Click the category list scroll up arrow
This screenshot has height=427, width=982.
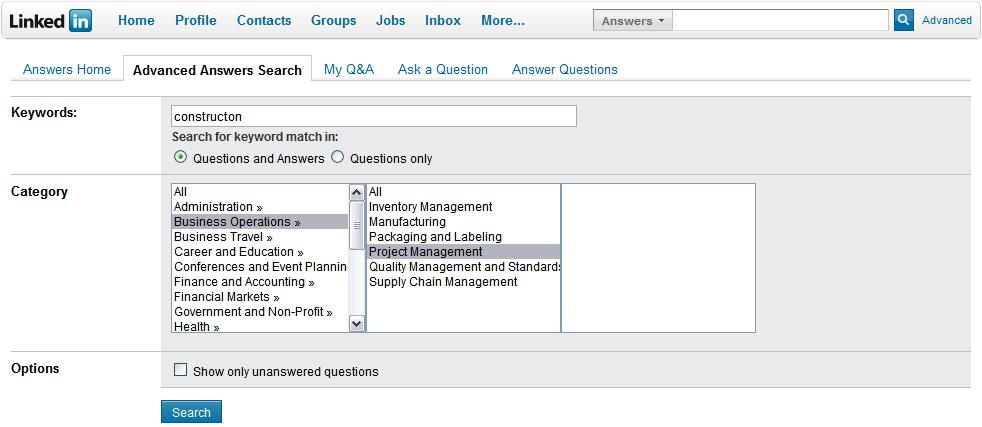pyautogui.click(x=356, y=193)
